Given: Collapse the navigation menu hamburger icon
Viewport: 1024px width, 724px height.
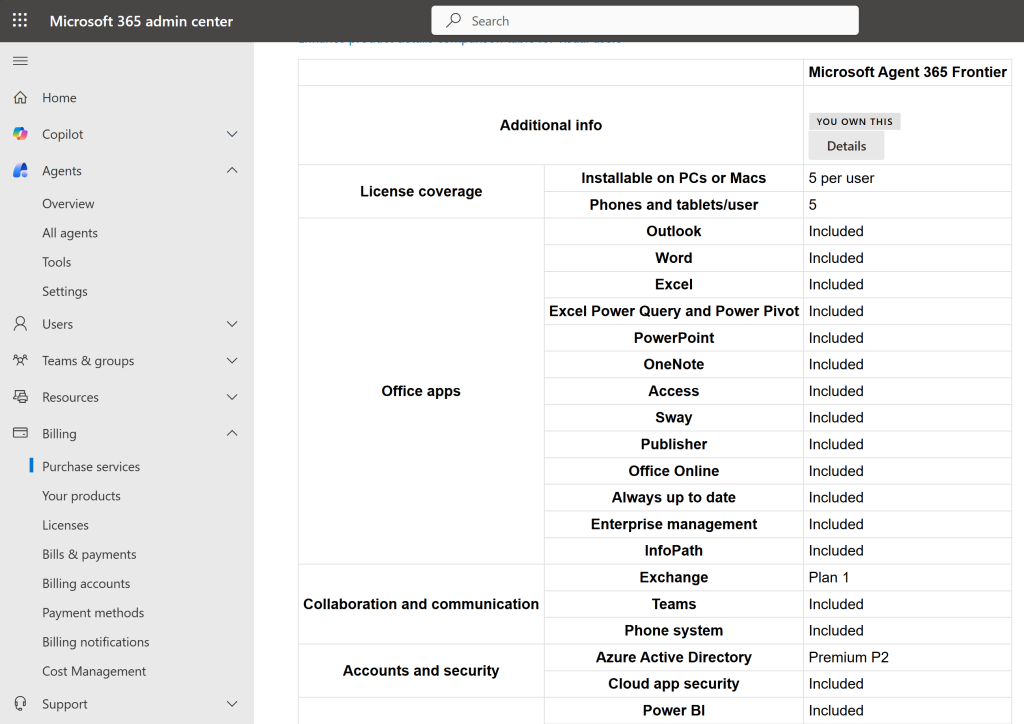Looking at the screenshot, I should tap(20, 61).
